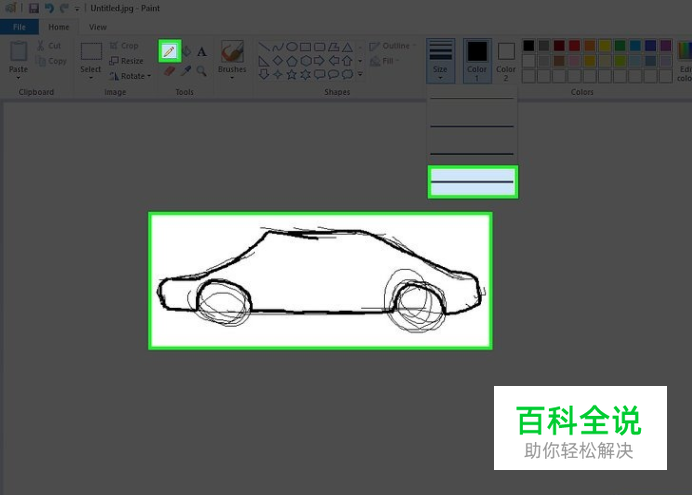Click the Paste clipboard button
This screenshot has height=495, width=692.
(19, 57)
